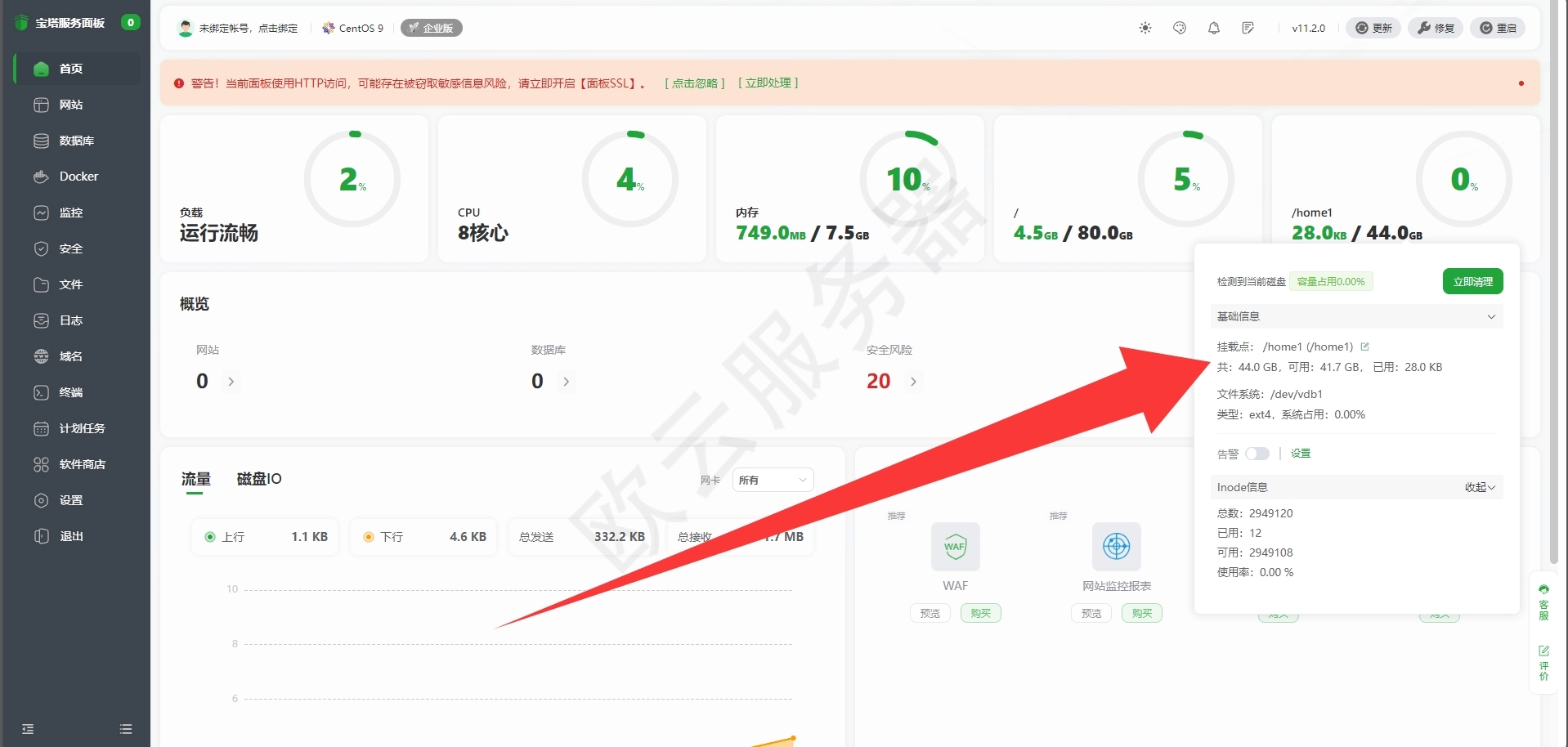This screenshot has width=1568, height=747.
Task: Click the WAF shield icon
Action: click(955, 546)
